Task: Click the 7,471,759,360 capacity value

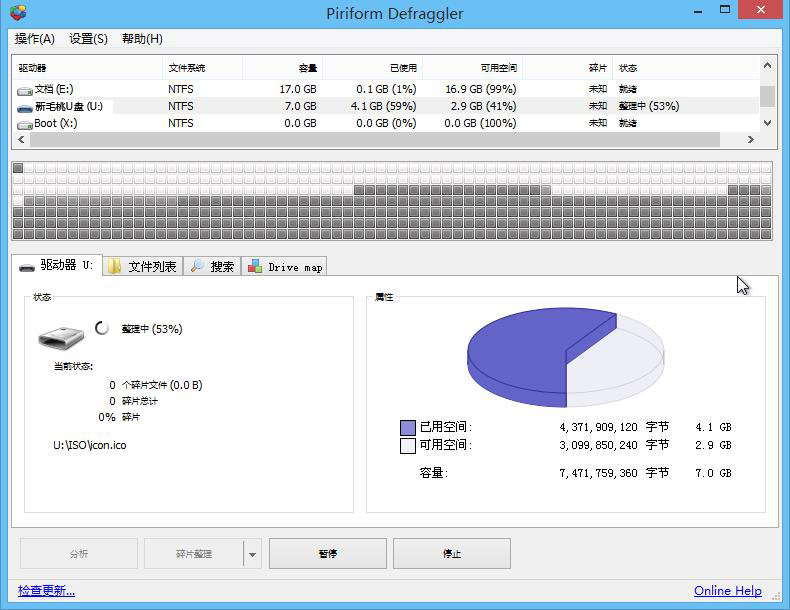Action: point(598,473)
